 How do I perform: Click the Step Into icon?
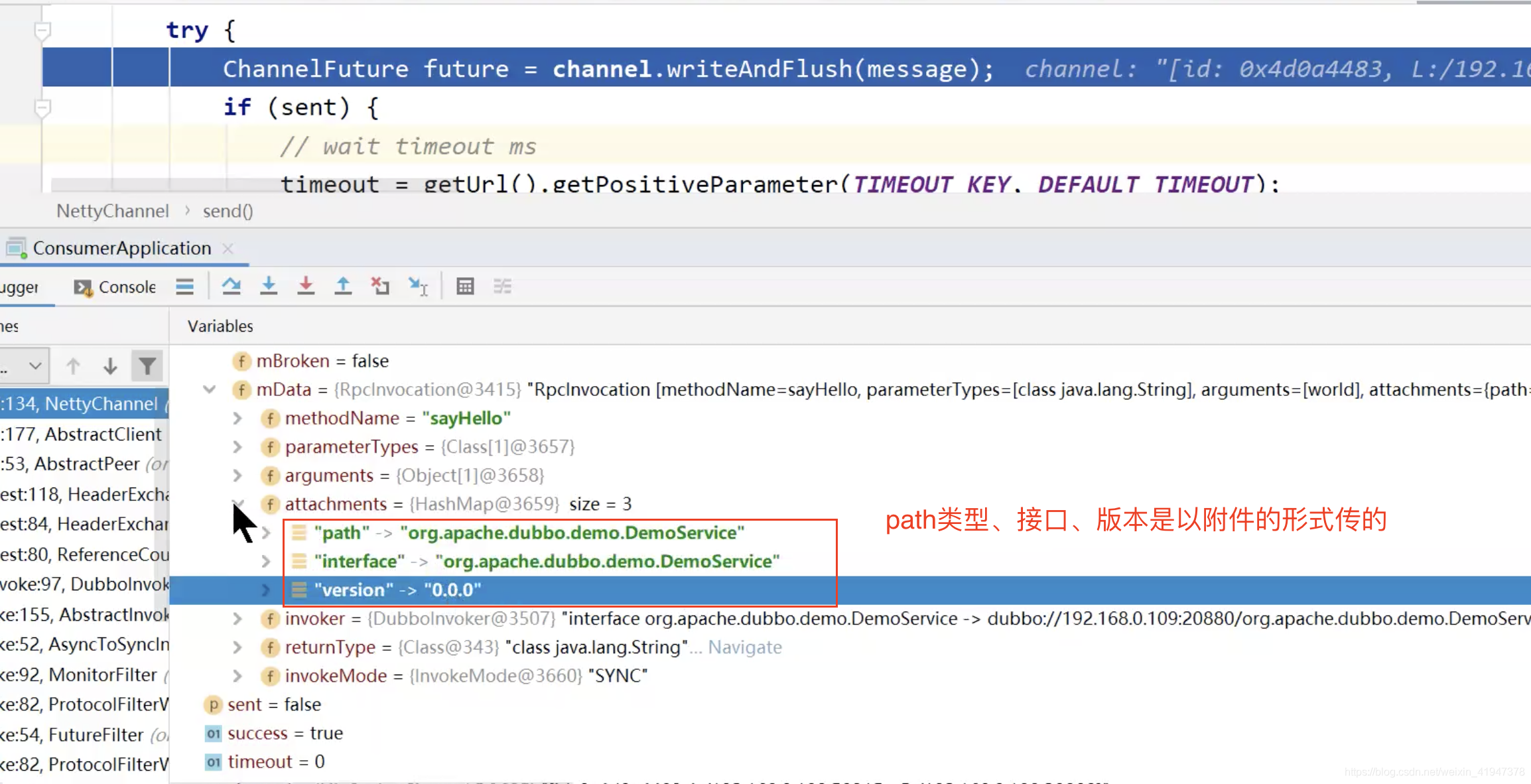point(269,286)
